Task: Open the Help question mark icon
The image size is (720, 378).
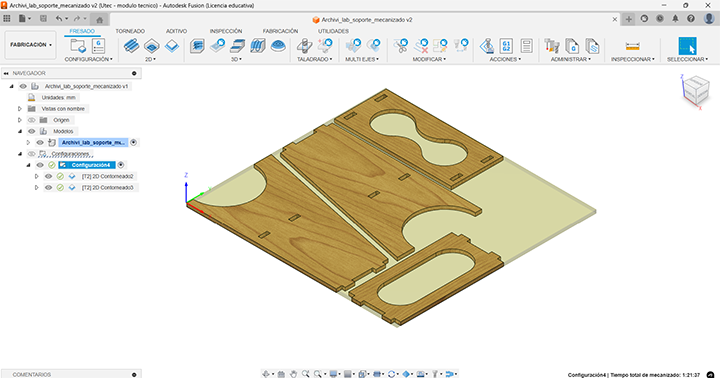Action: click(691, 19)
